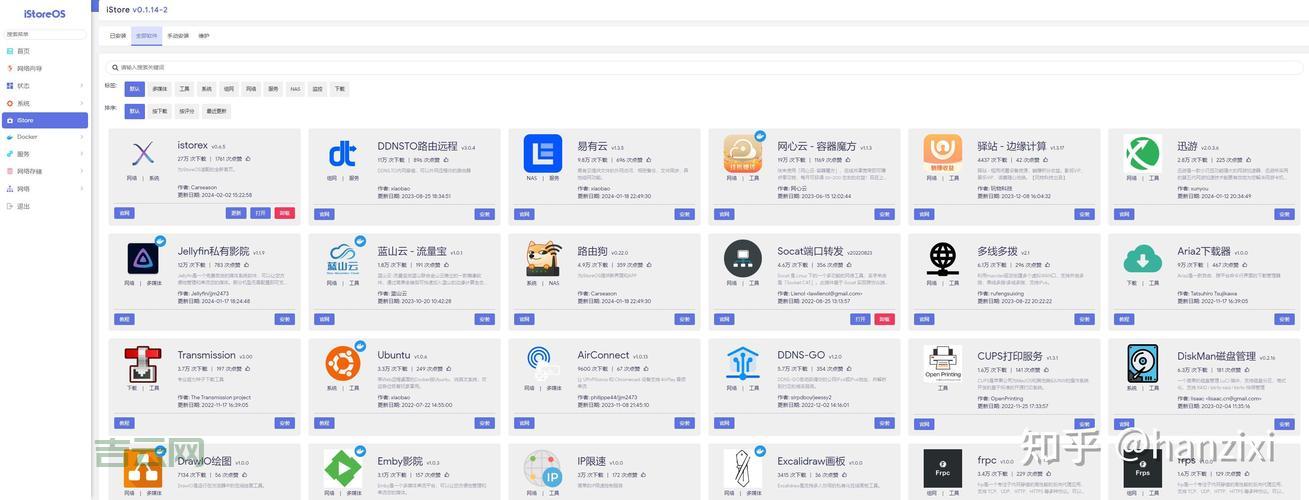Sort apps by 最近更新

(216, 111)
